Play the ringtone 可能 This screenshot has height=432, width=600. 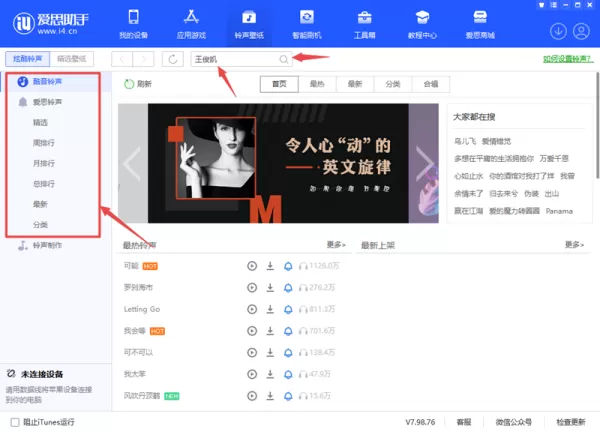pos(252,266)
